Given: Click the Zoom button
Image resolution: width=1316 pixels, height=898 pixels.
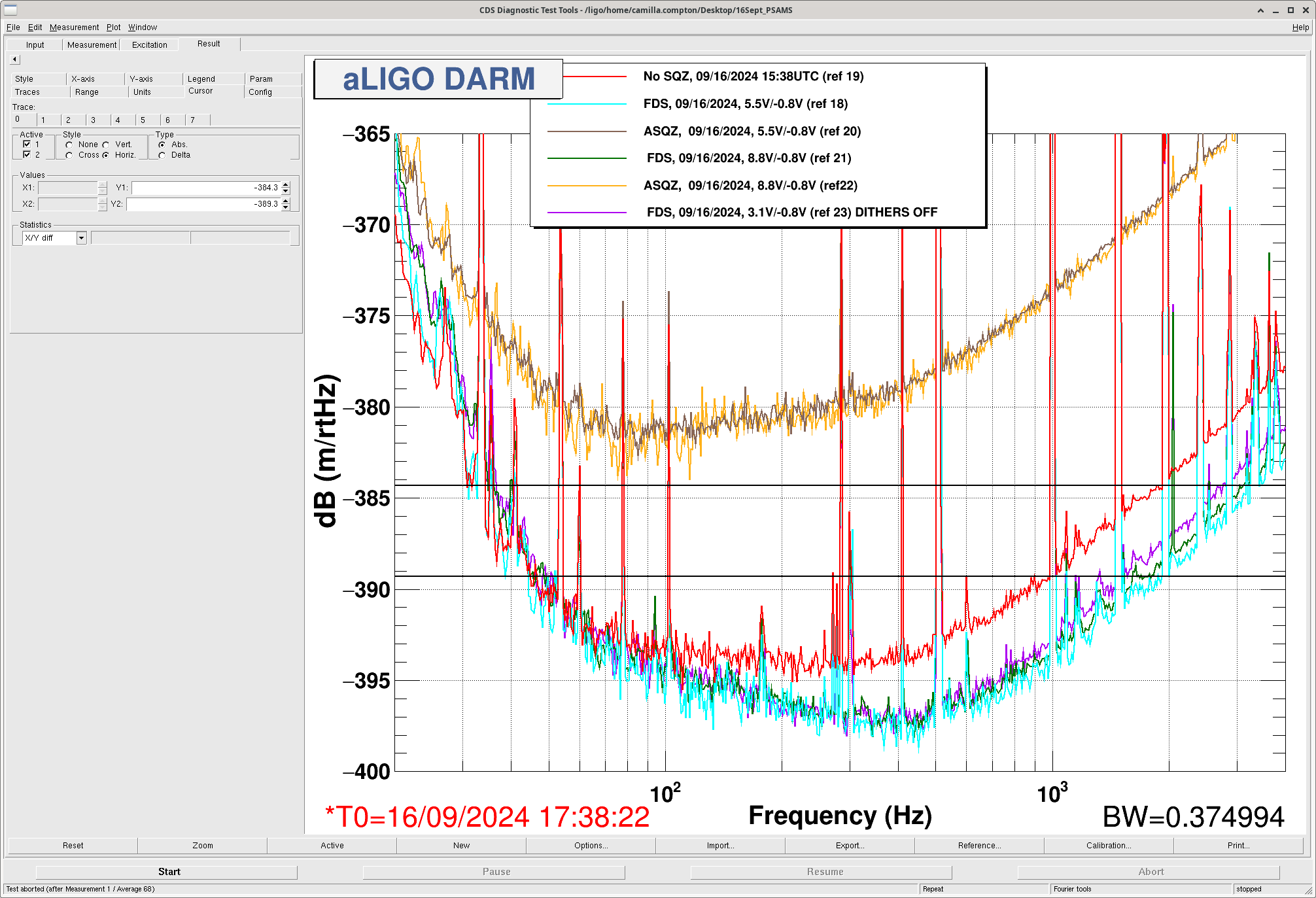Looking at the screenshot, I should tap(203, 846).
